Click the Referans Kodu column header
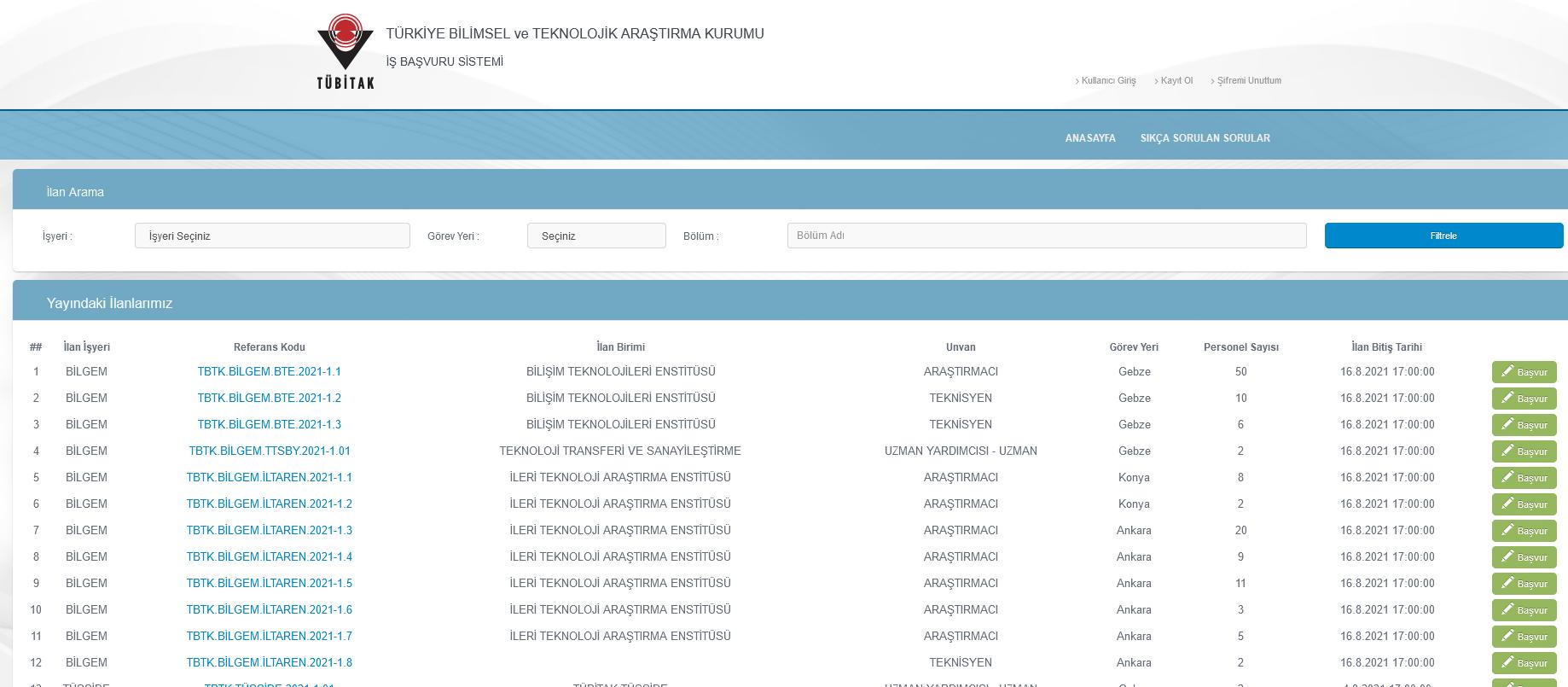The width and height of the screenshot is (1568, 687). tap(269, 347)
